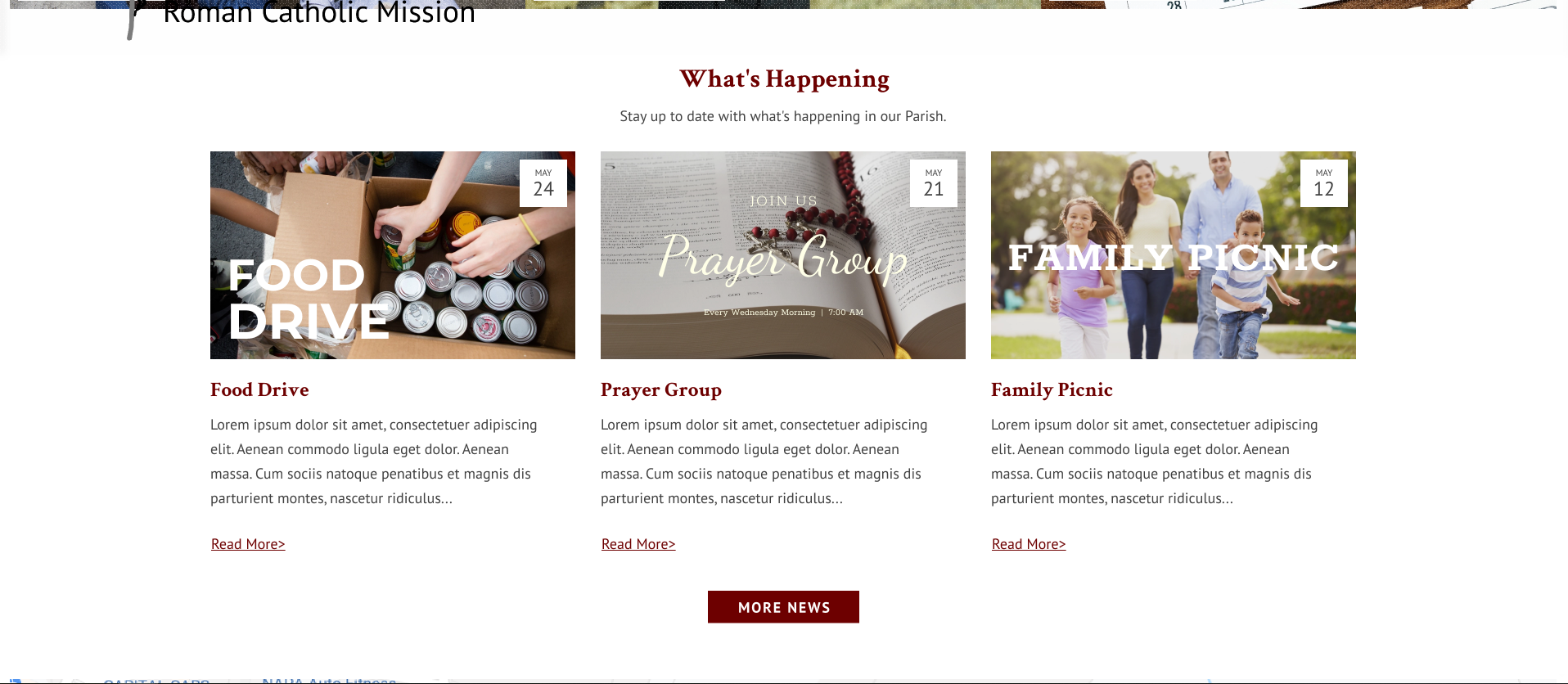Open the Prayer Group event image
Screen dimensions: 1568x684
pyautogui.click(x=783, y=255)
